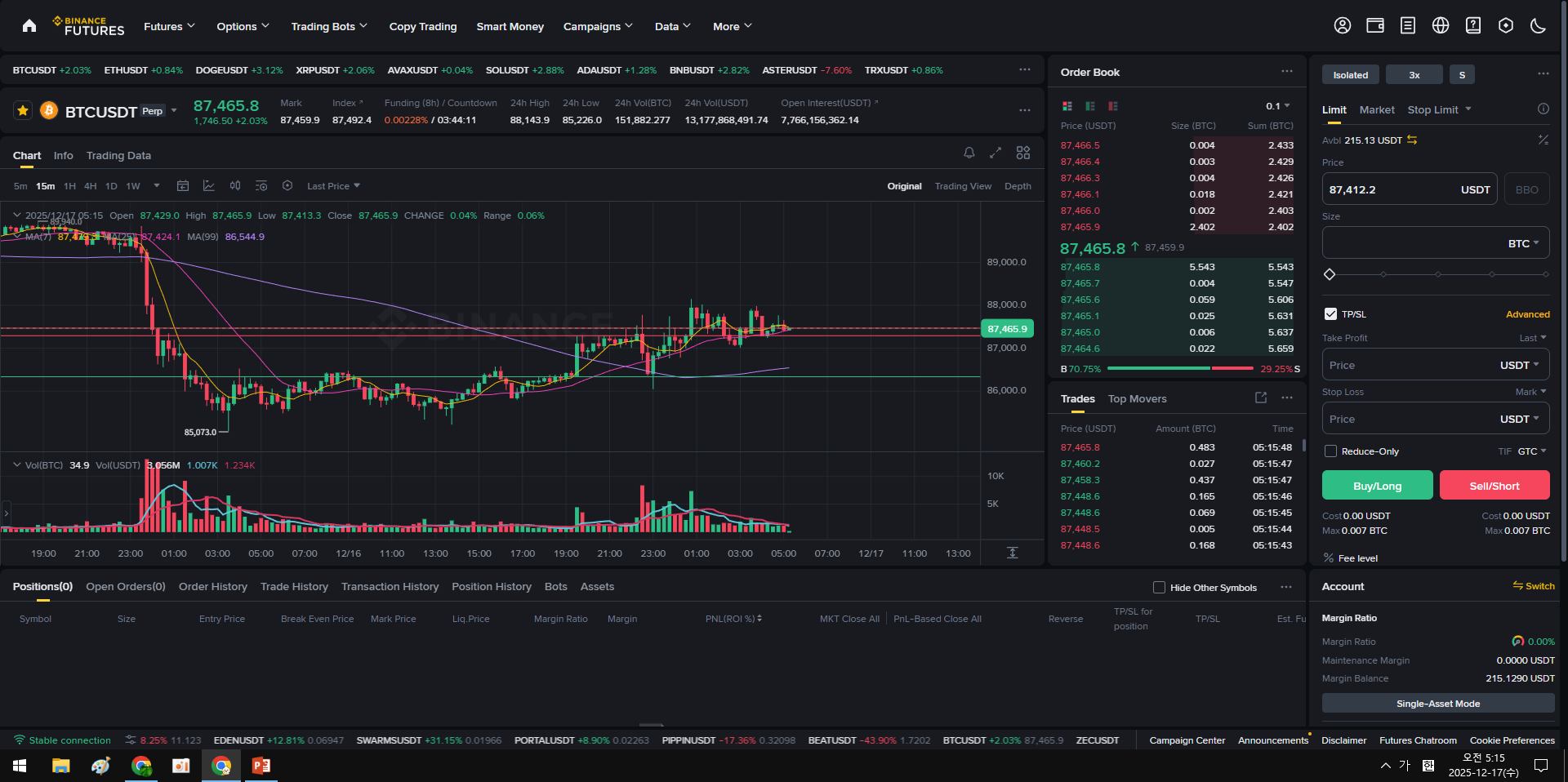Click the price alert bell icon
The image size is (1568, 782).
coord(969,153)
